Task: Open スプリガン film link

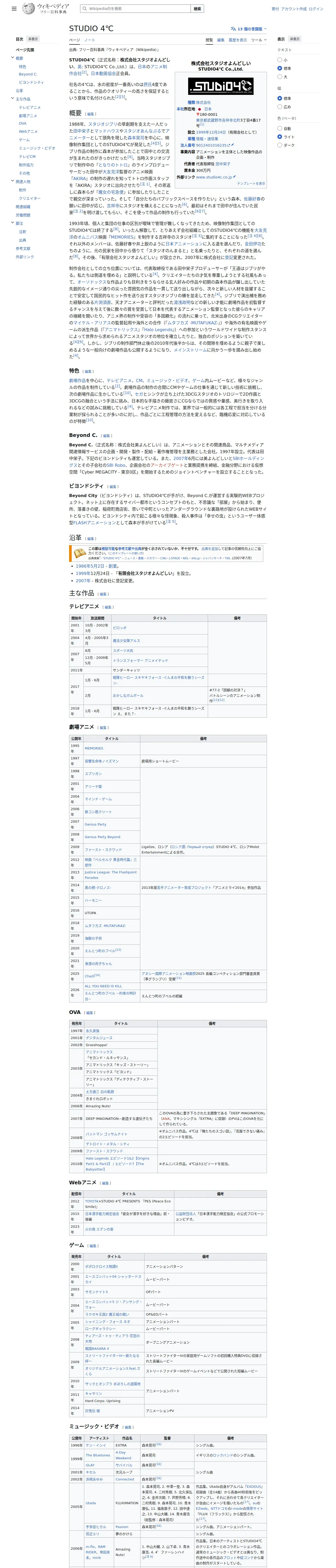Action: [93, 774]
